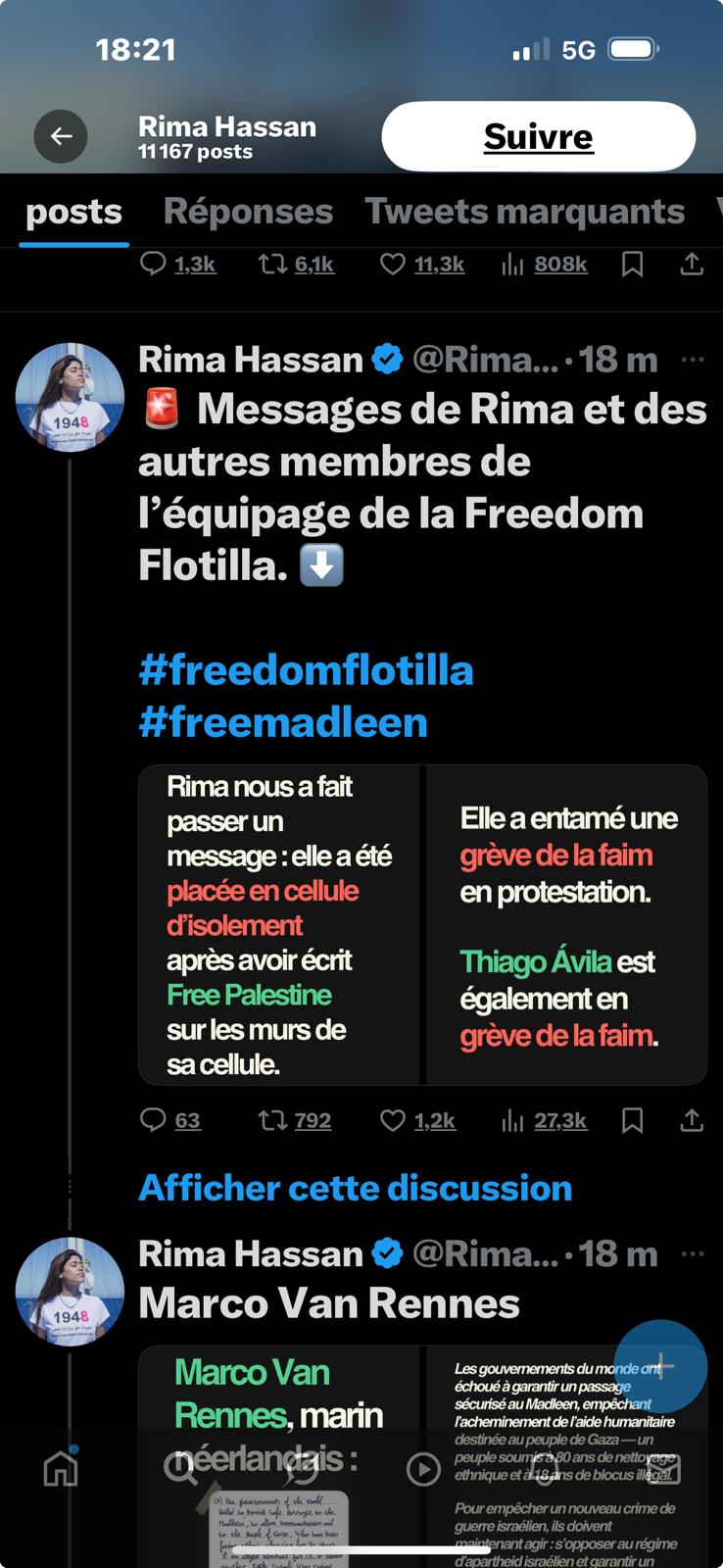Open the video play tab in navigation
723x1568 pixels.
[423, 1468]
